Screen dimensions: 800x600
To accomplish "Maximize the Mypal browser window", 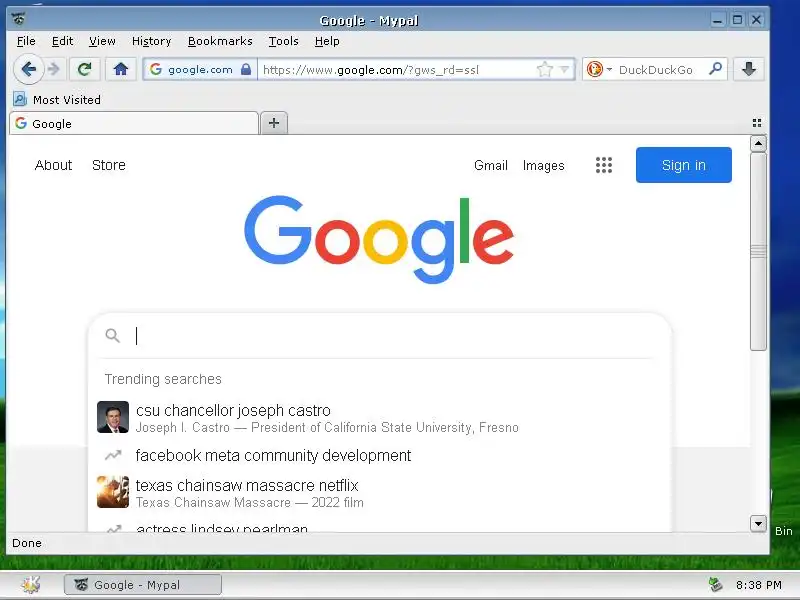I will [x=737, y=20].
